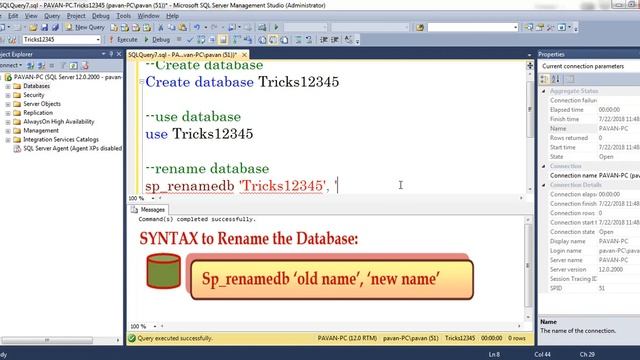Click Disconnect icon in Object Explorer toolbar

(41, 65)
